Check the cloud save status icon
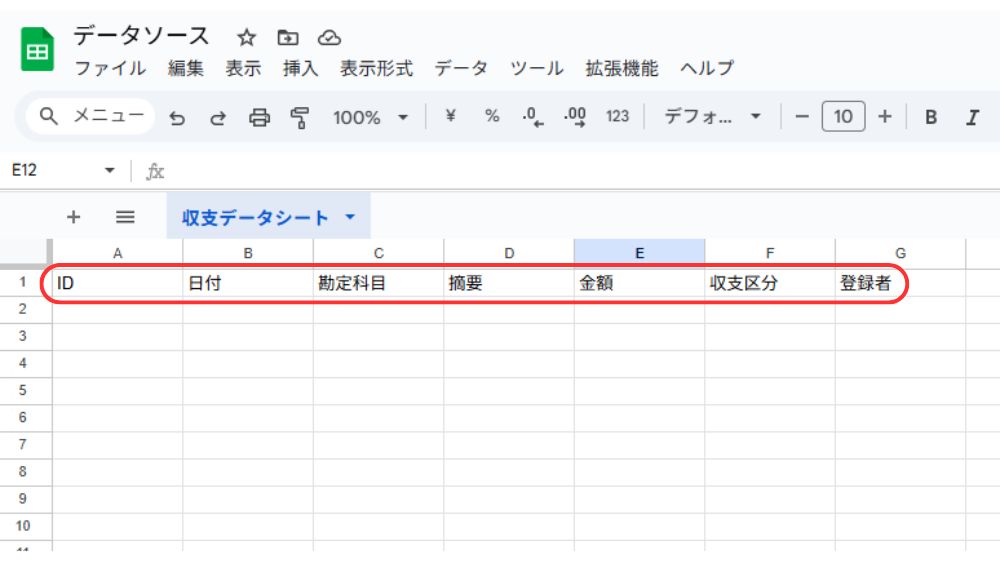The image size is (1000, 562). pyautogui.click(x=329, y=38)
